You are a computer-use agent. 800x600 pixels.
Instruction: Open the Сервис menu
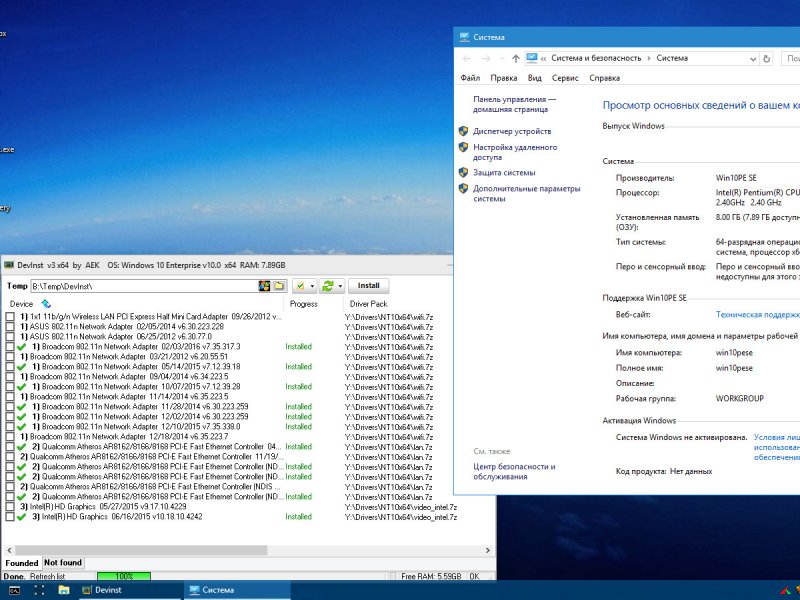(565, 78)
